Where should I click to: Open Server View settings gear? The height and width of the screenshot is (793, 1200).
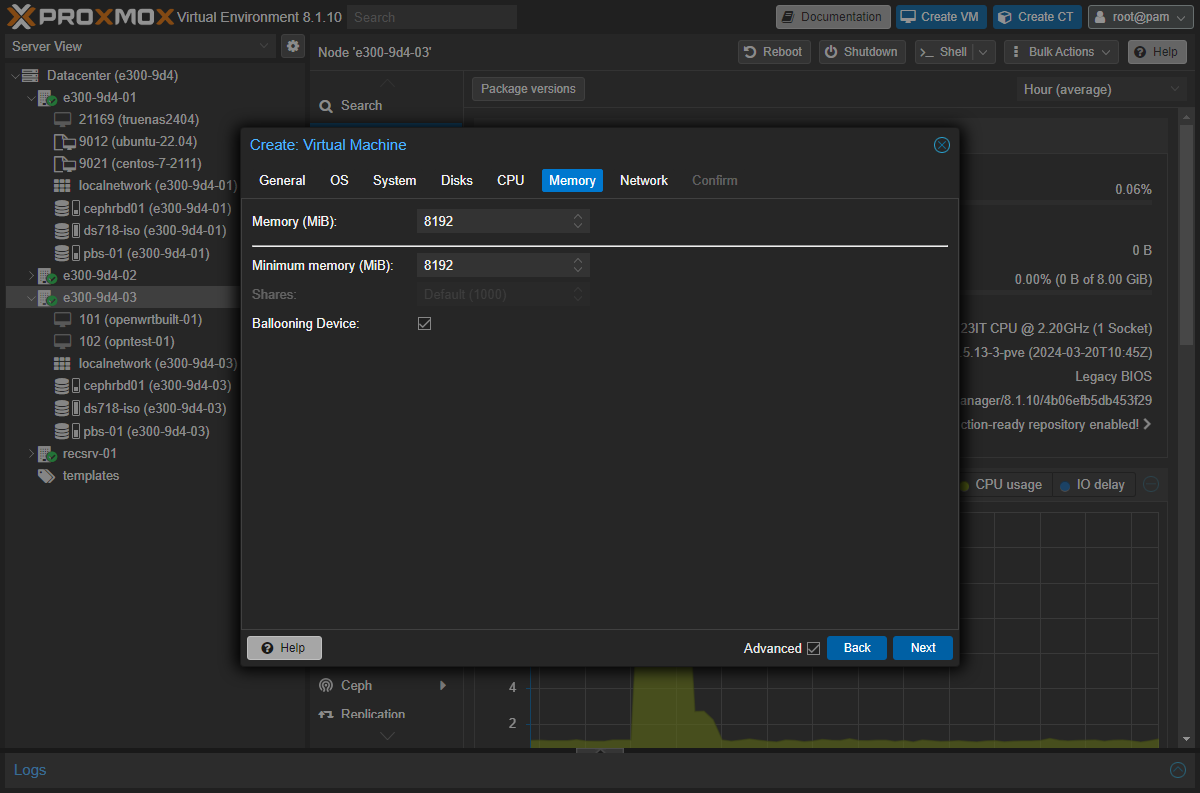292,46
